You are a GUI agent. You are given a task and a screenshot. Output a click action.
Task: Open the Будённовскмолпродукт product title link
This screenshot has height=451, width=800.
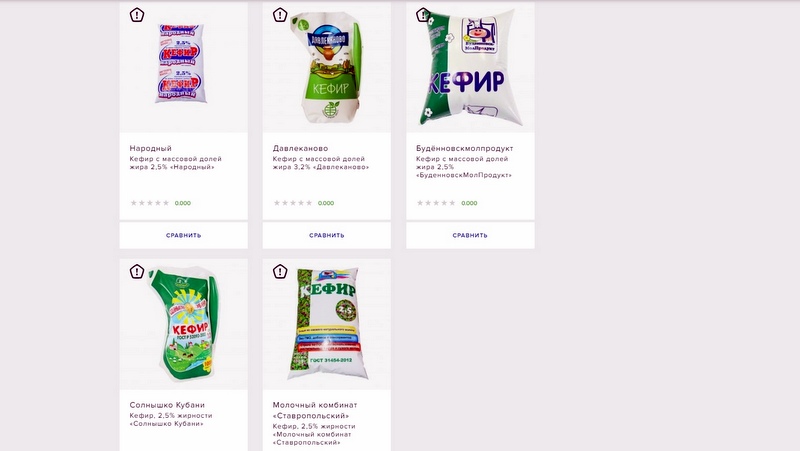click(x=464, y=148)
